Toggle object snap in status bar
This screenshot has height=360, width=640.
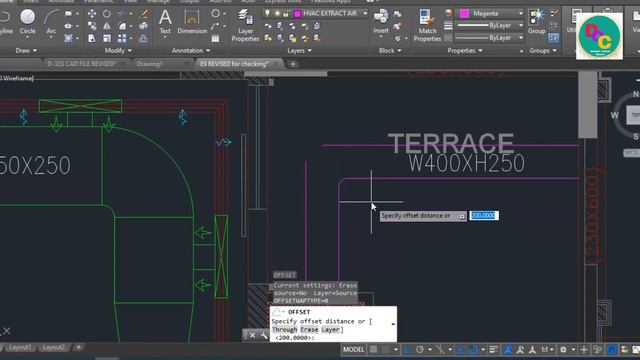[473, 350]
